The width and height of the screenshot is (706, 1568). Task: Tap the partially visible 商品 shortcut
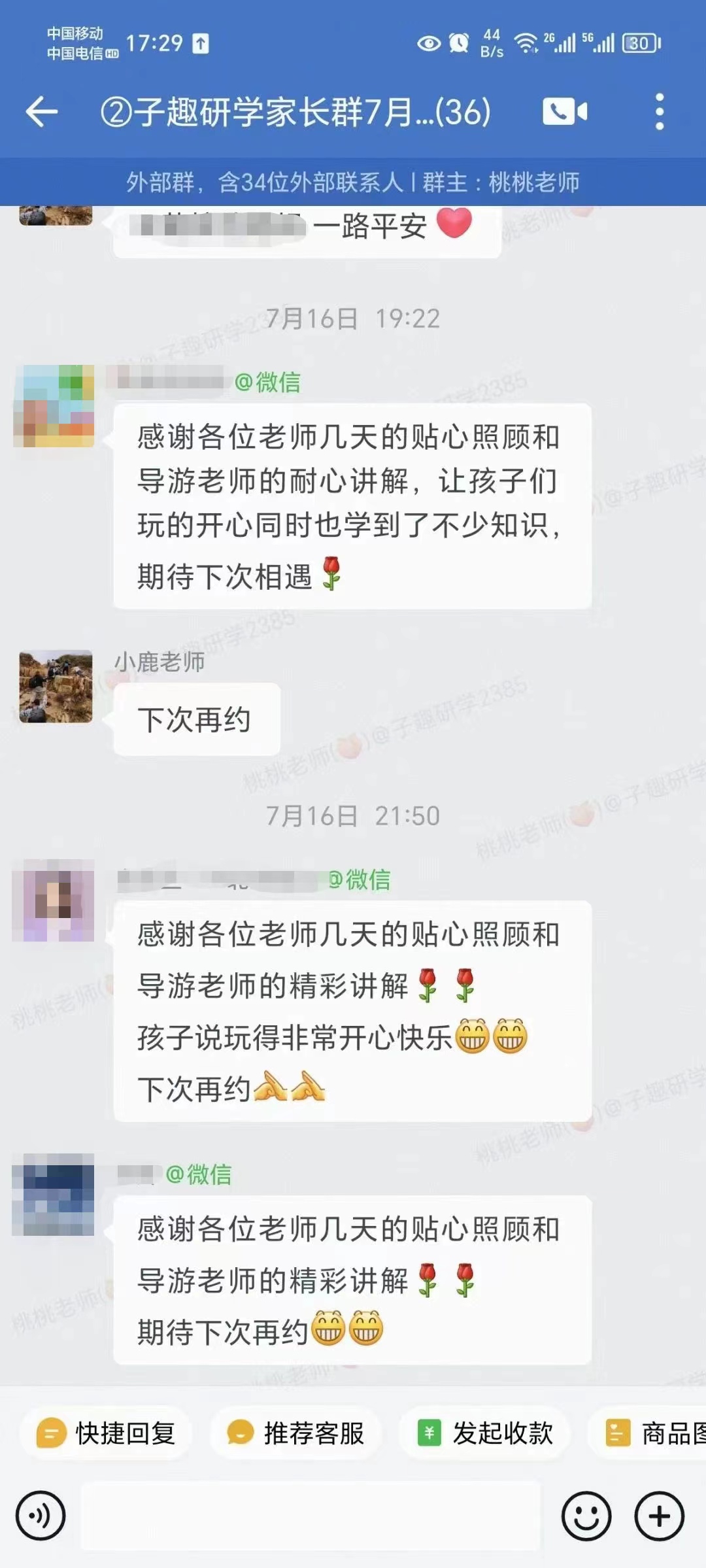tap(648, 1433)
